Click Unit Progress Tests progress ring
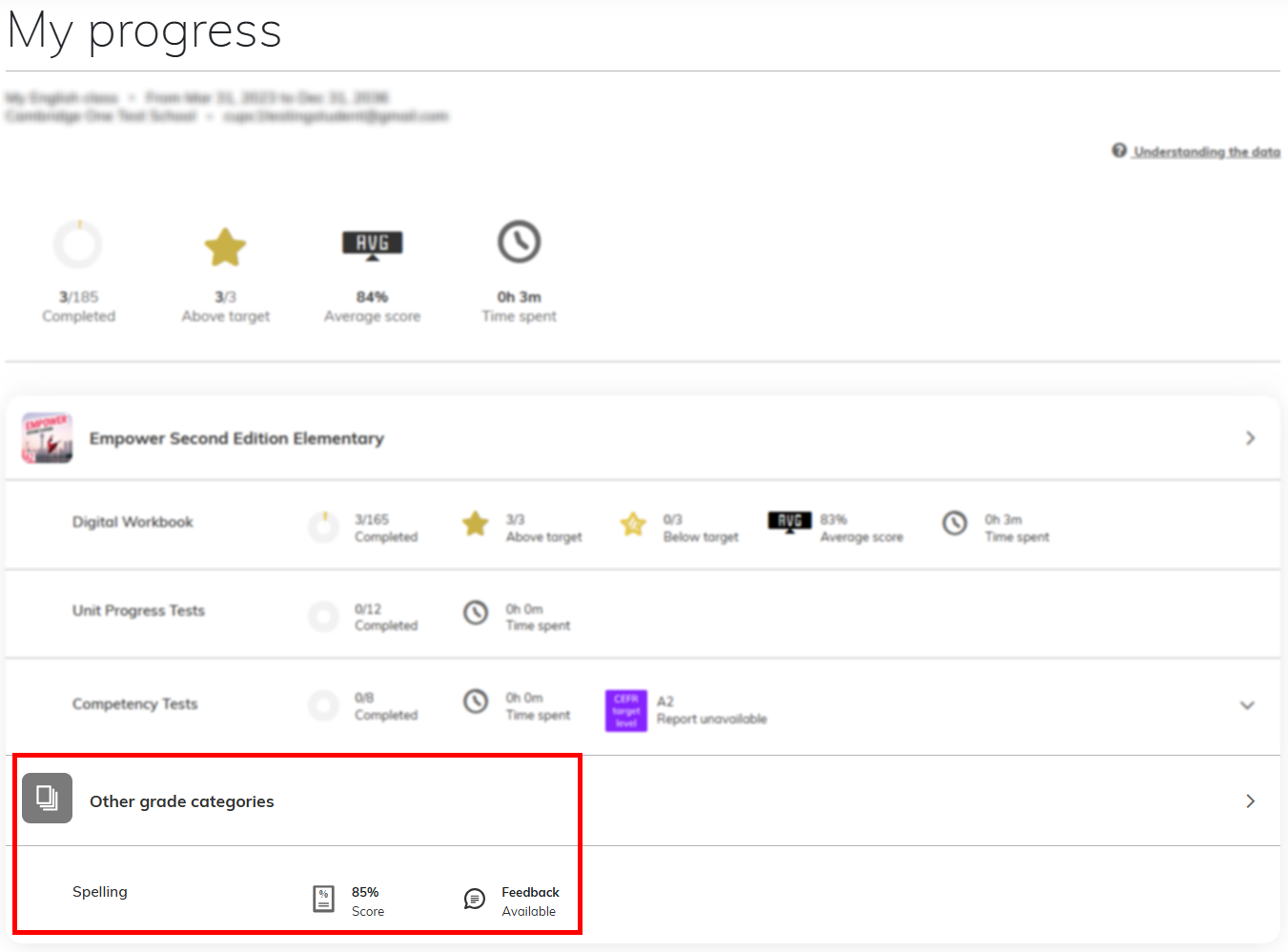Viewport: 1288px width, 952px height. click(x=324, y=617)
